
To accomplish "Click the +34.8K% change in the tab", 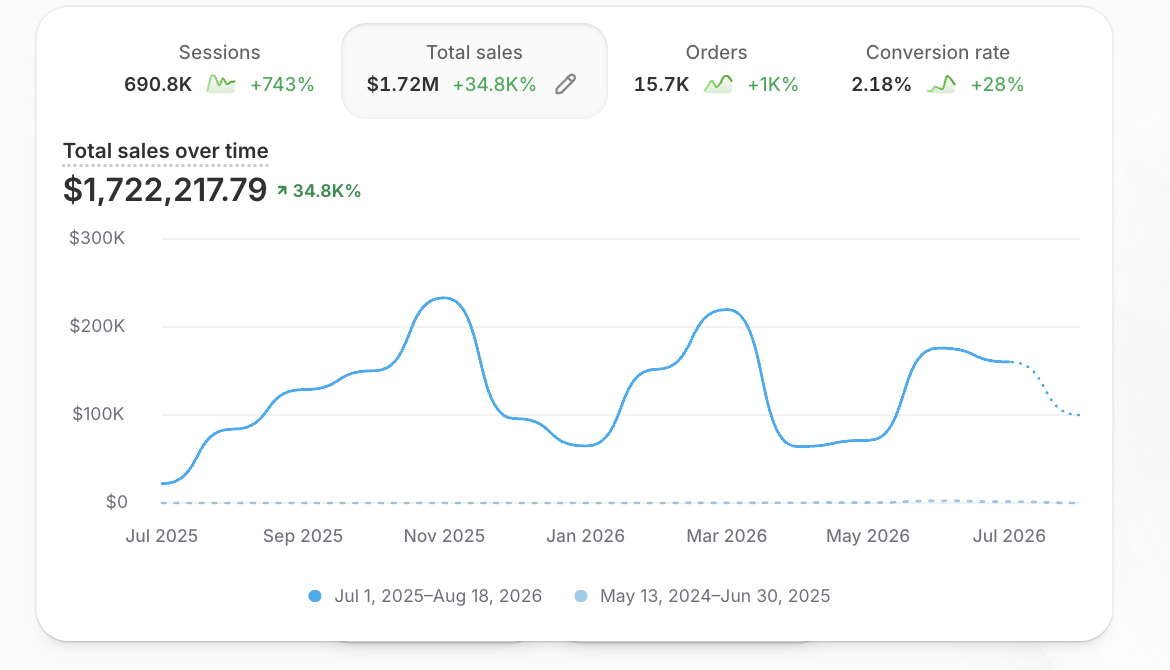I will pyautogui.click(x=494, y=84).
